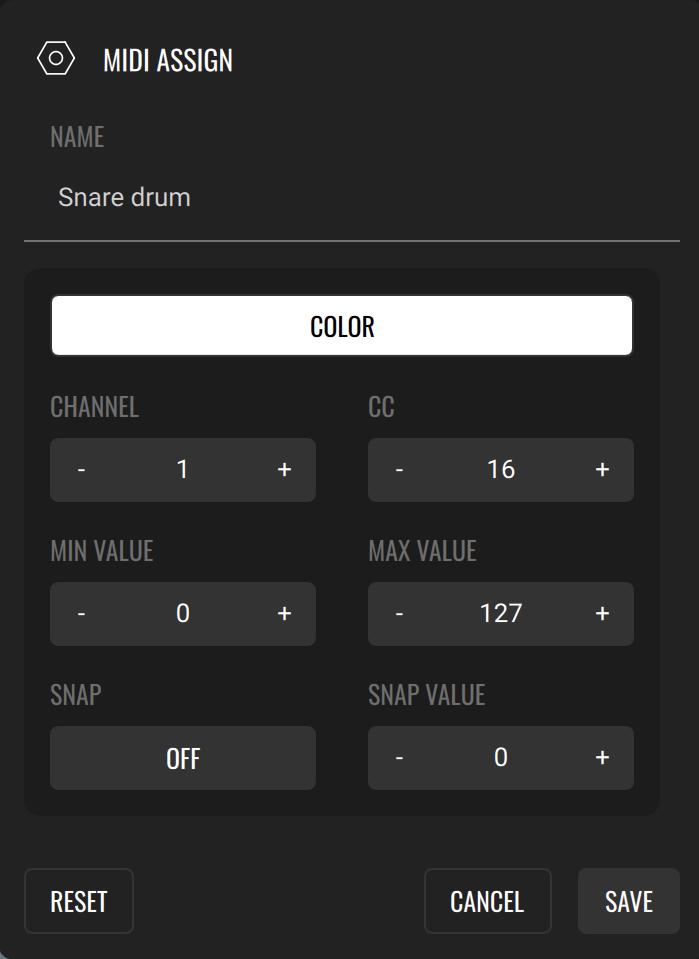This screenshot has width=699, height=959.
Task: Raise the Min Value using plus
Action: [284, 614]
